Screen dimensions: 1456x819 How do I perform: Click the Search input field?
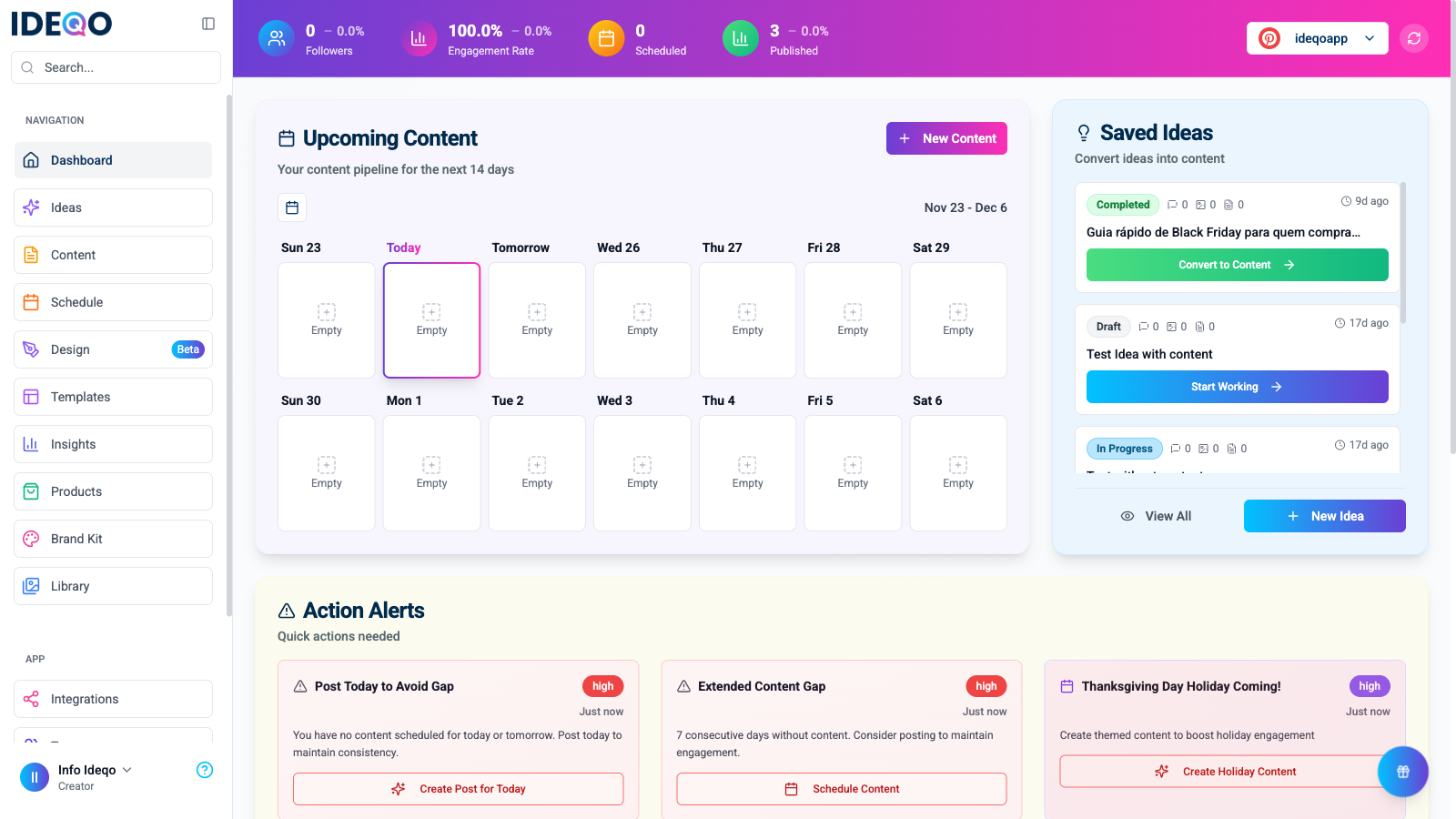click(115, 66)
